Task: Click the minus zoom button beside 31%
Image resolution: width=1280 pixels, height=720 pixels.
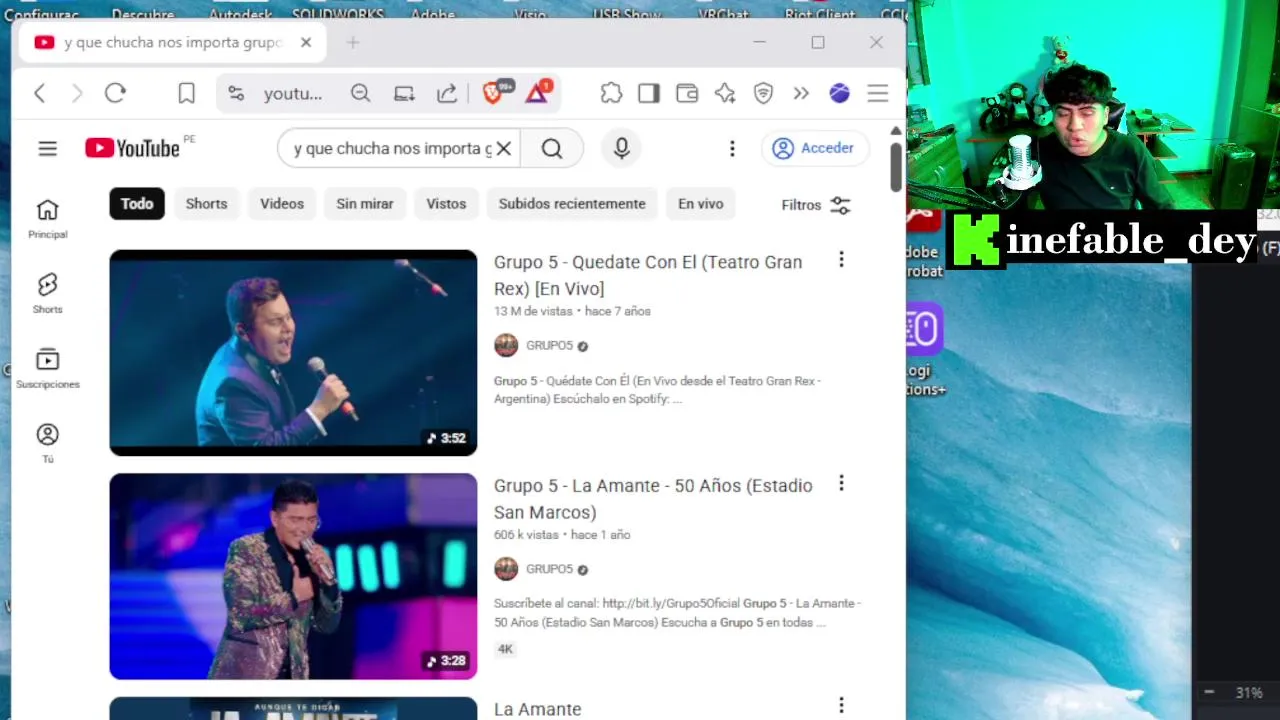Action: point(1209,692)
